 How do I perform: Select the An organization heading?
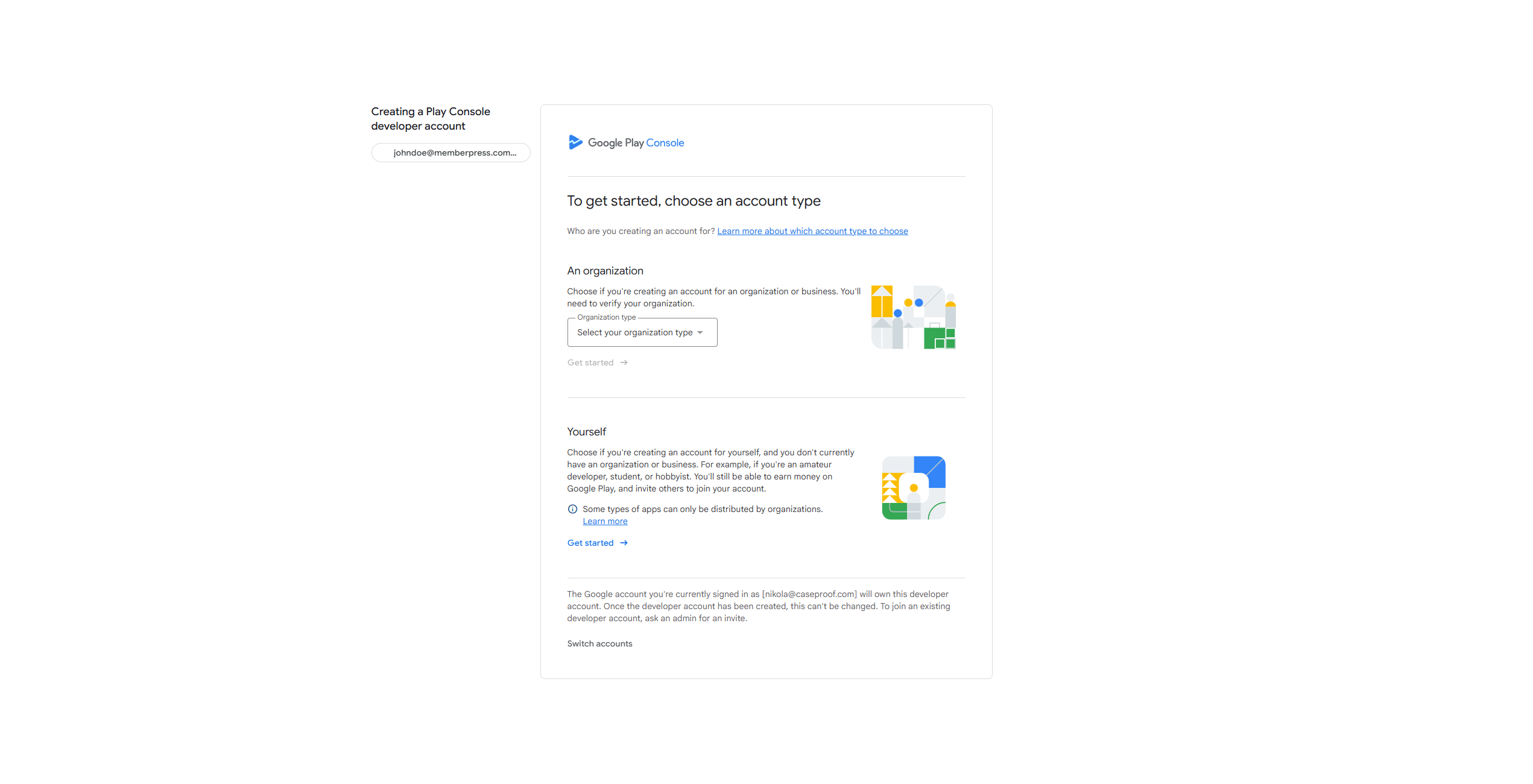click(x=605, y=270)
